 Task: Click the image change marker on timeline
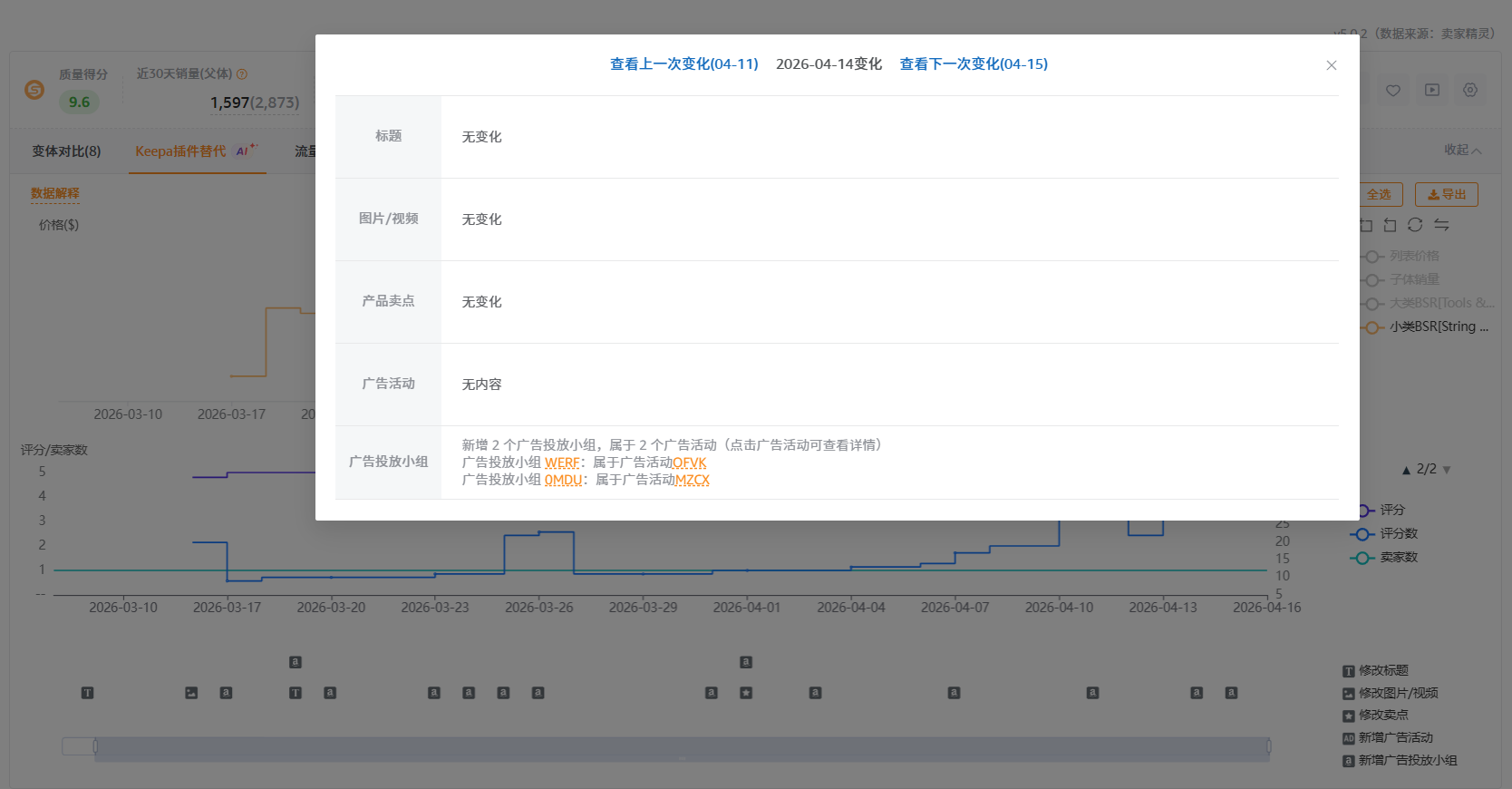(191, 693)
